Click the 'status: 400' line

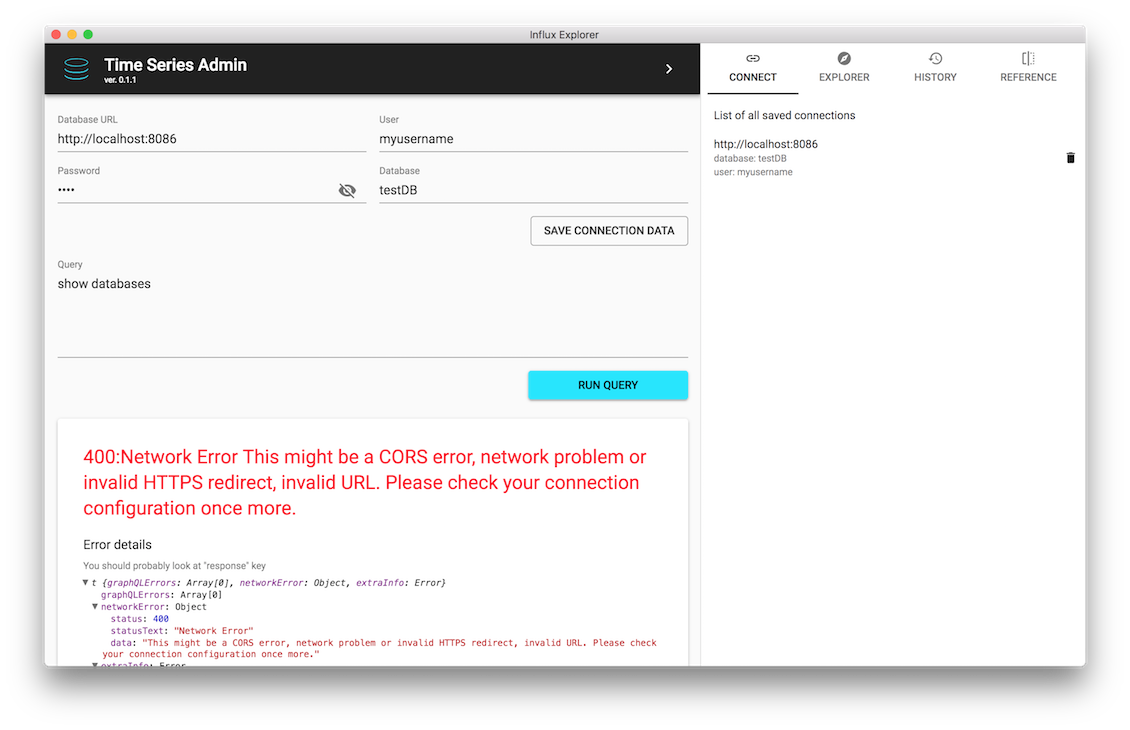pos(139,619)
